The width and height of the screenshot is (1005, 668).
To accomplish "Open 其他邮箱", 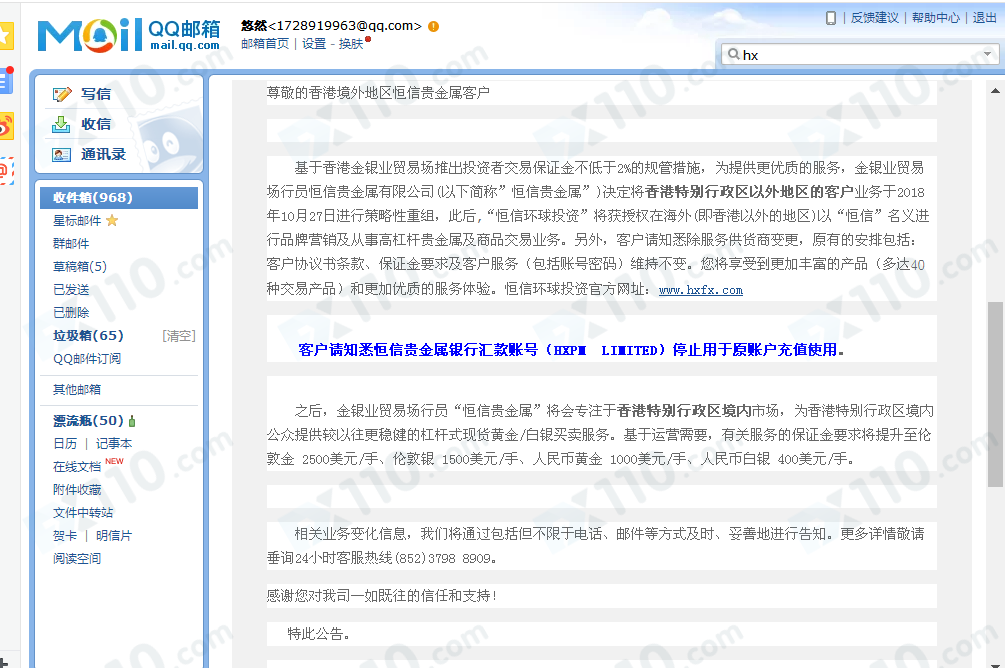I will click(77, 390).
